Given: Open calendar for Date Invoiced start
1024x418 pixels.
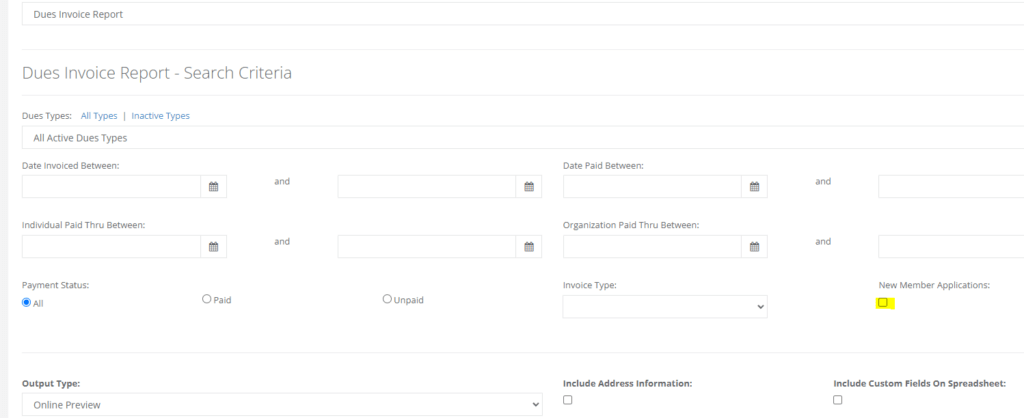Looking at the screenshot, I should click(214, 187).
